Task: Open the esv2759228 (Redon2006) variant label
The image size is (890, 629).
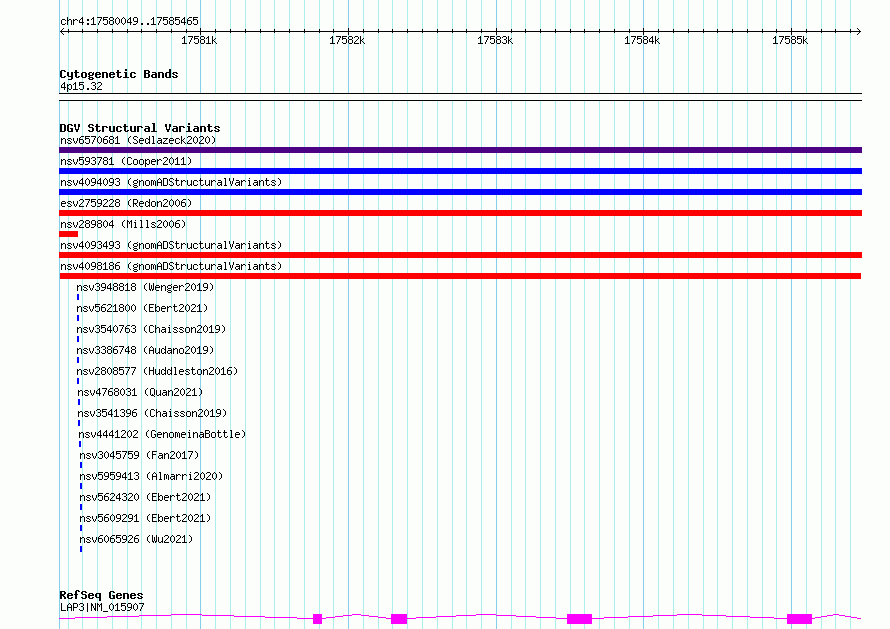Action: click(x=126, y=203)
